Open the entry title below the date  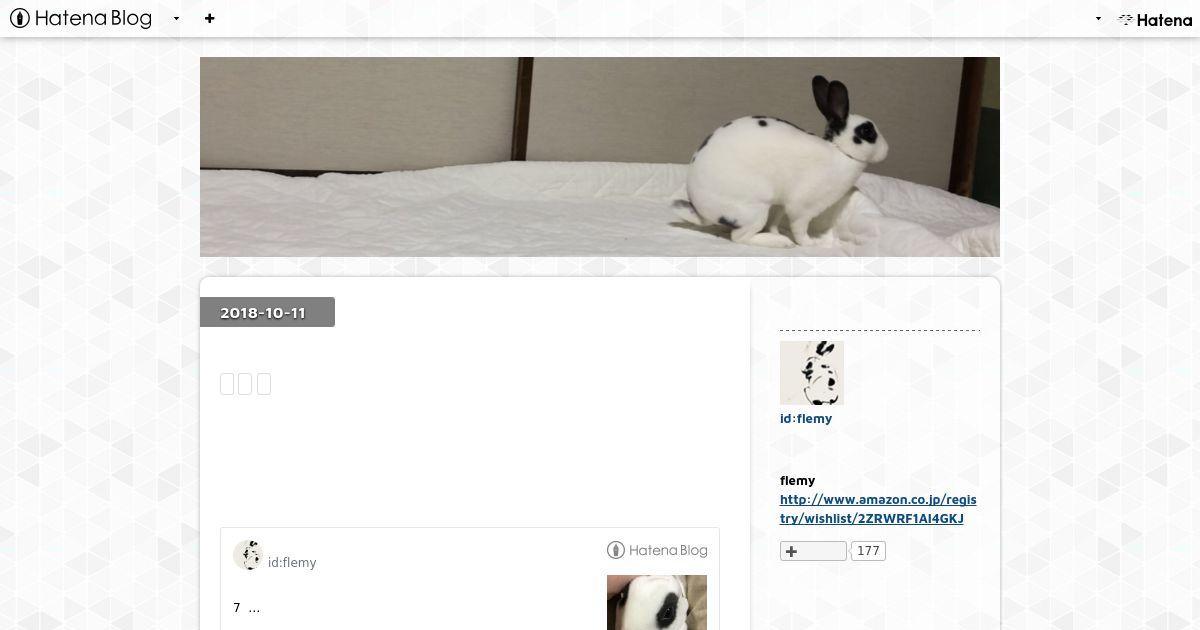245,384
